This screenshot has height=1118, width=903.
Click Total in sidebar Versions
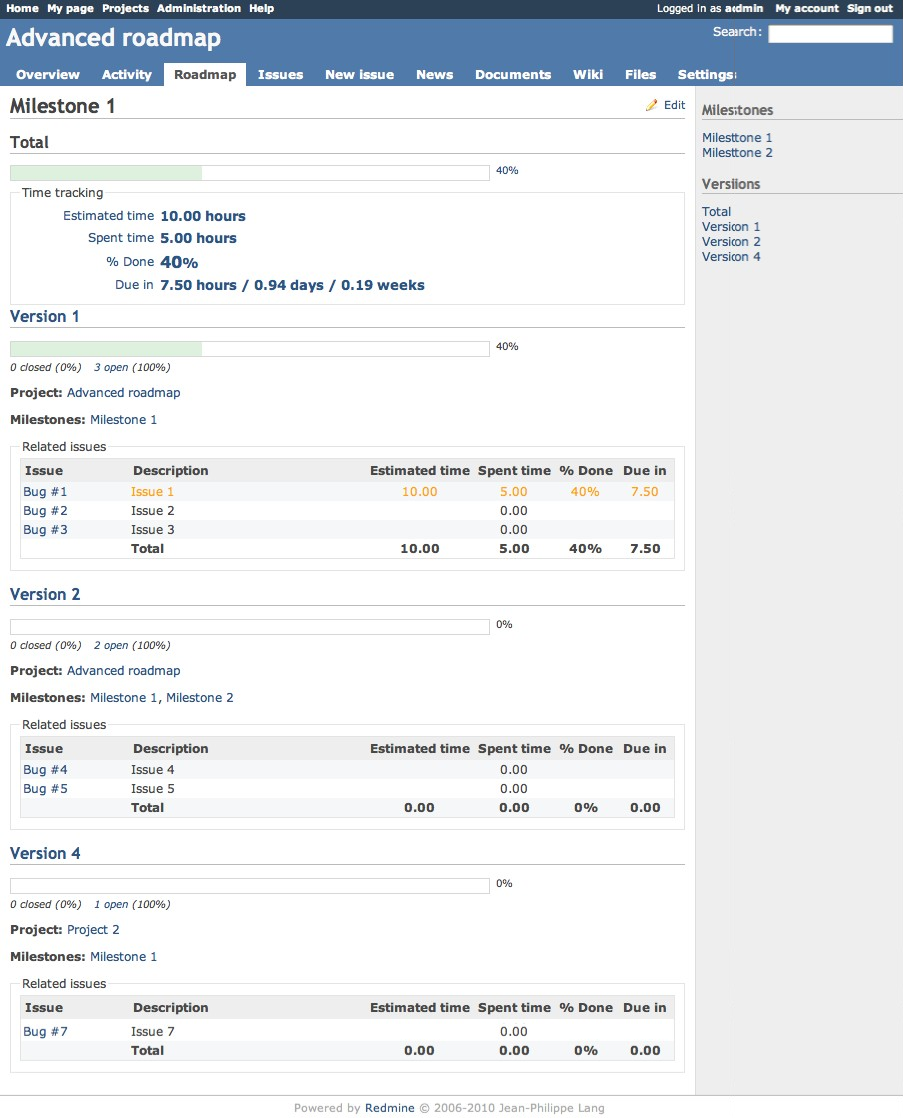coord(716,212)
